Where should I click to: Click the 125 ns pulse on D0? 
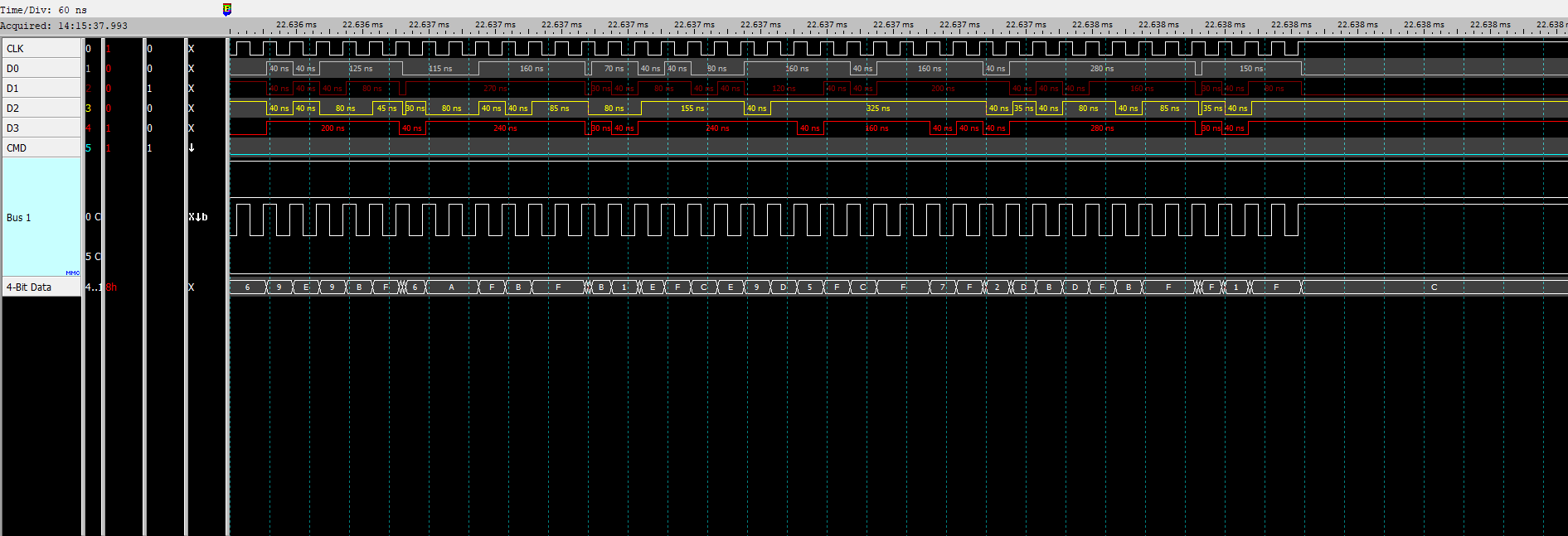pos(361,69)
